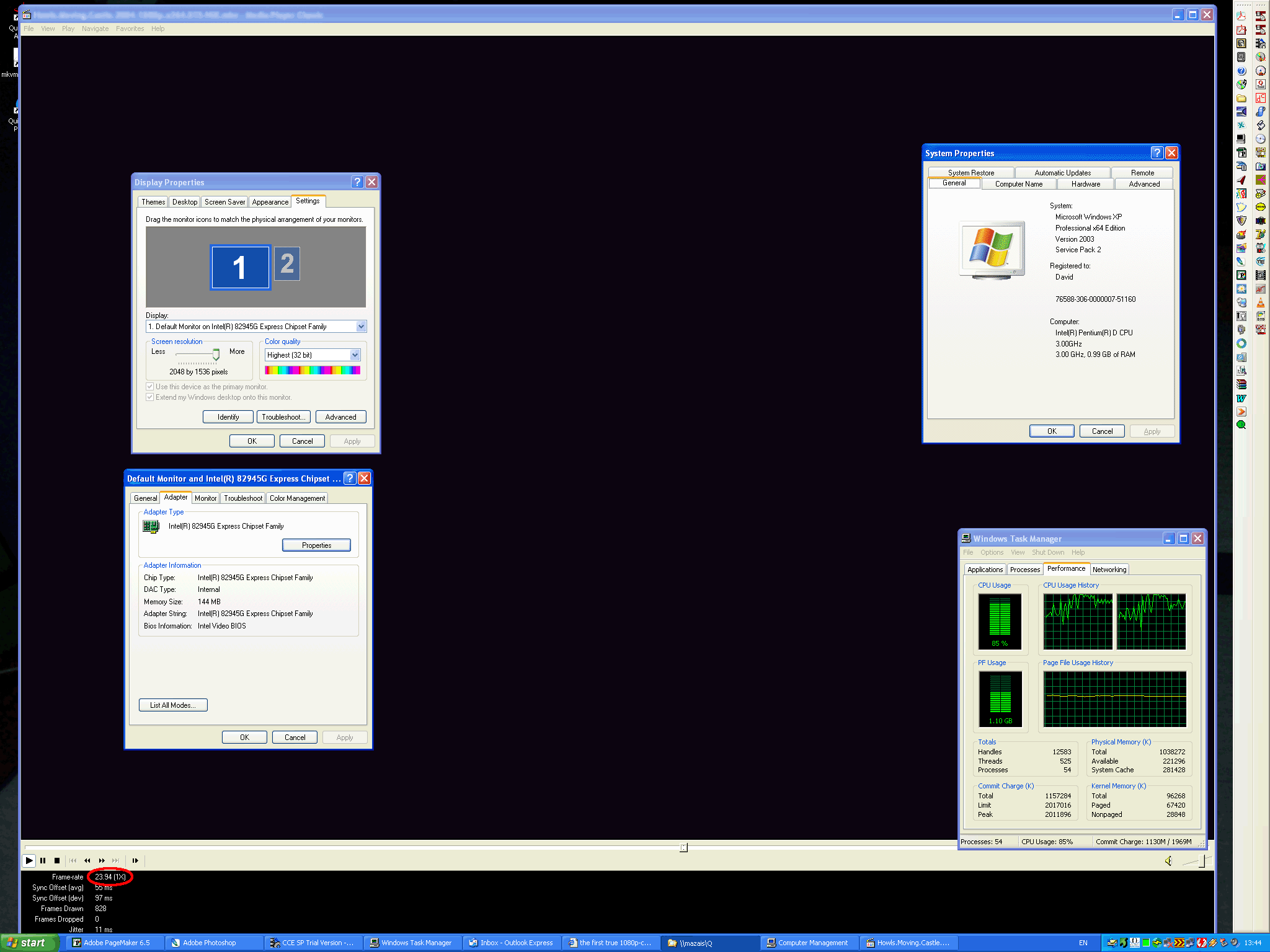
Task: Click the help question-mark in System Properties title bar
Action: (x=1157, y=152)
